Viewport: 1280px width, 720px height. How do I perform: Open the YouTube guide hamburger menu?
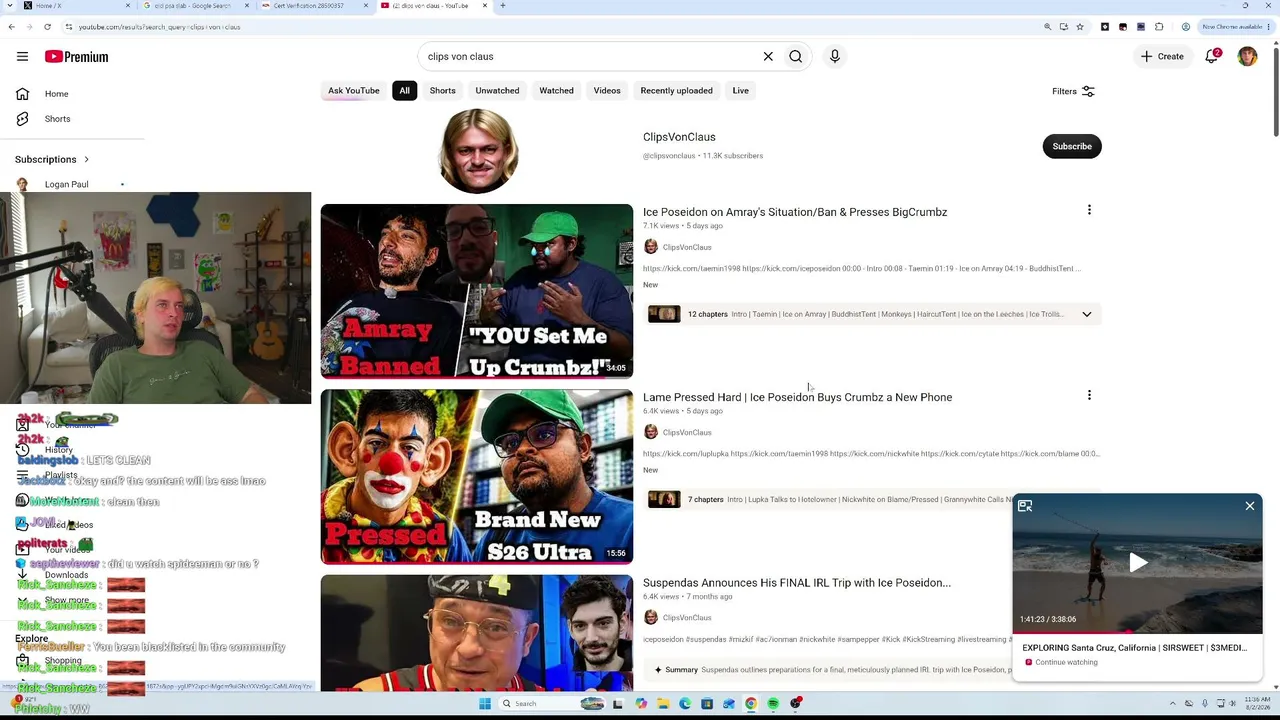(22, 57)
